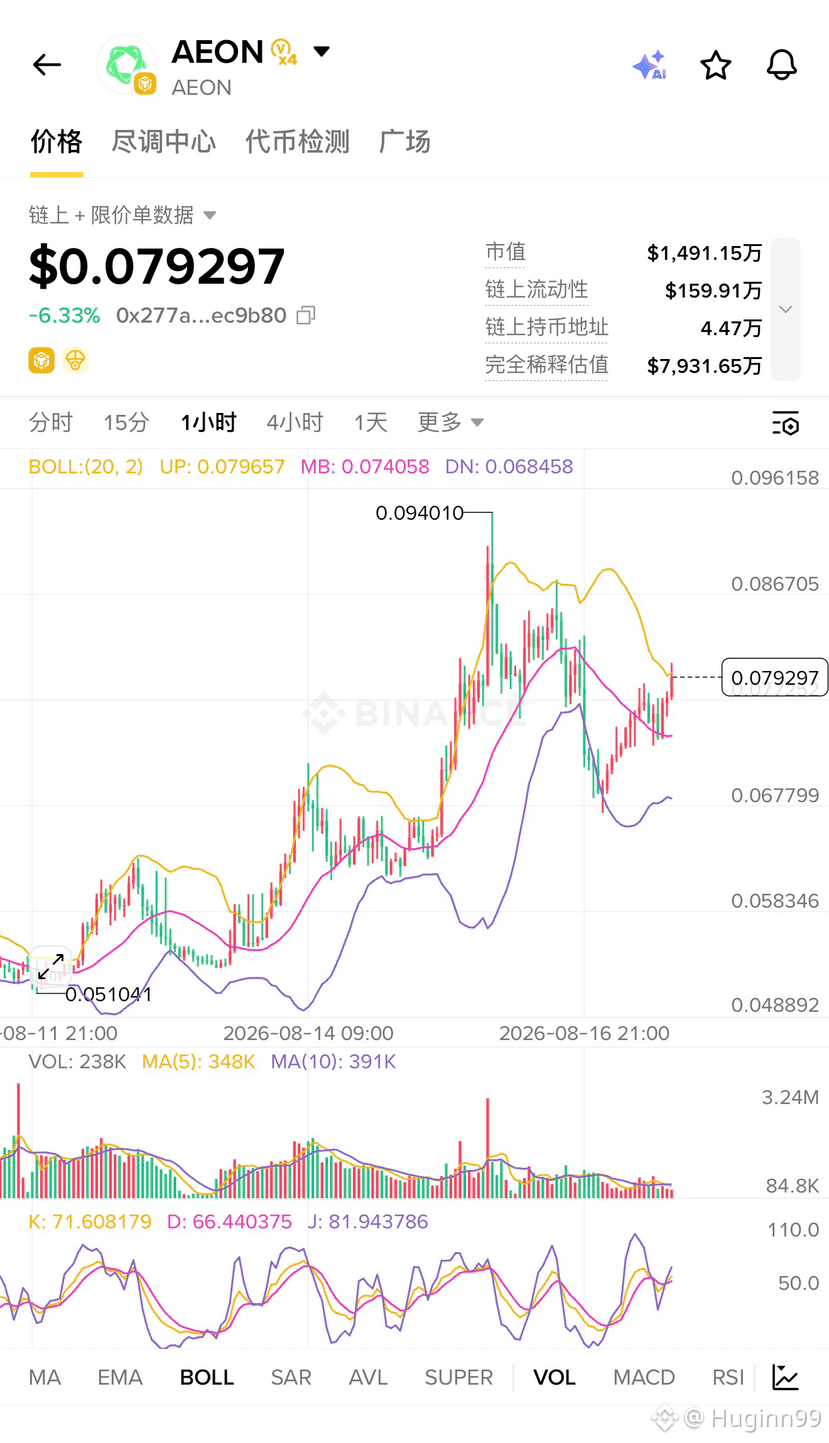Toggle MACD sub-indicator
The width and height of the screenshot is (829, 1443).
(644, 1377)
